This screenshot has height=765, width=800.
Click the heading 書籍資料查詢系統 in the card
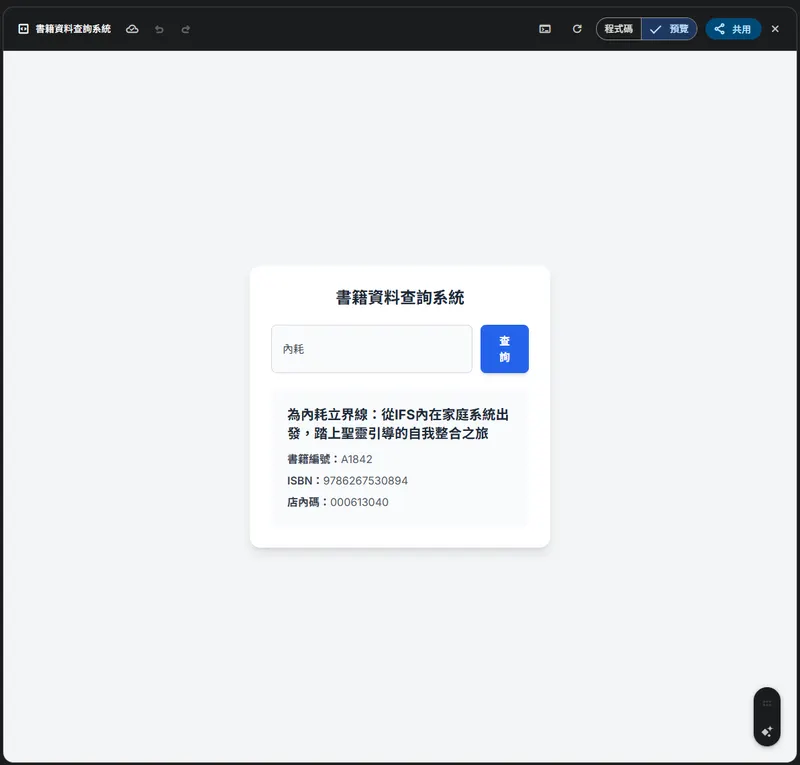tap(400, 298)
